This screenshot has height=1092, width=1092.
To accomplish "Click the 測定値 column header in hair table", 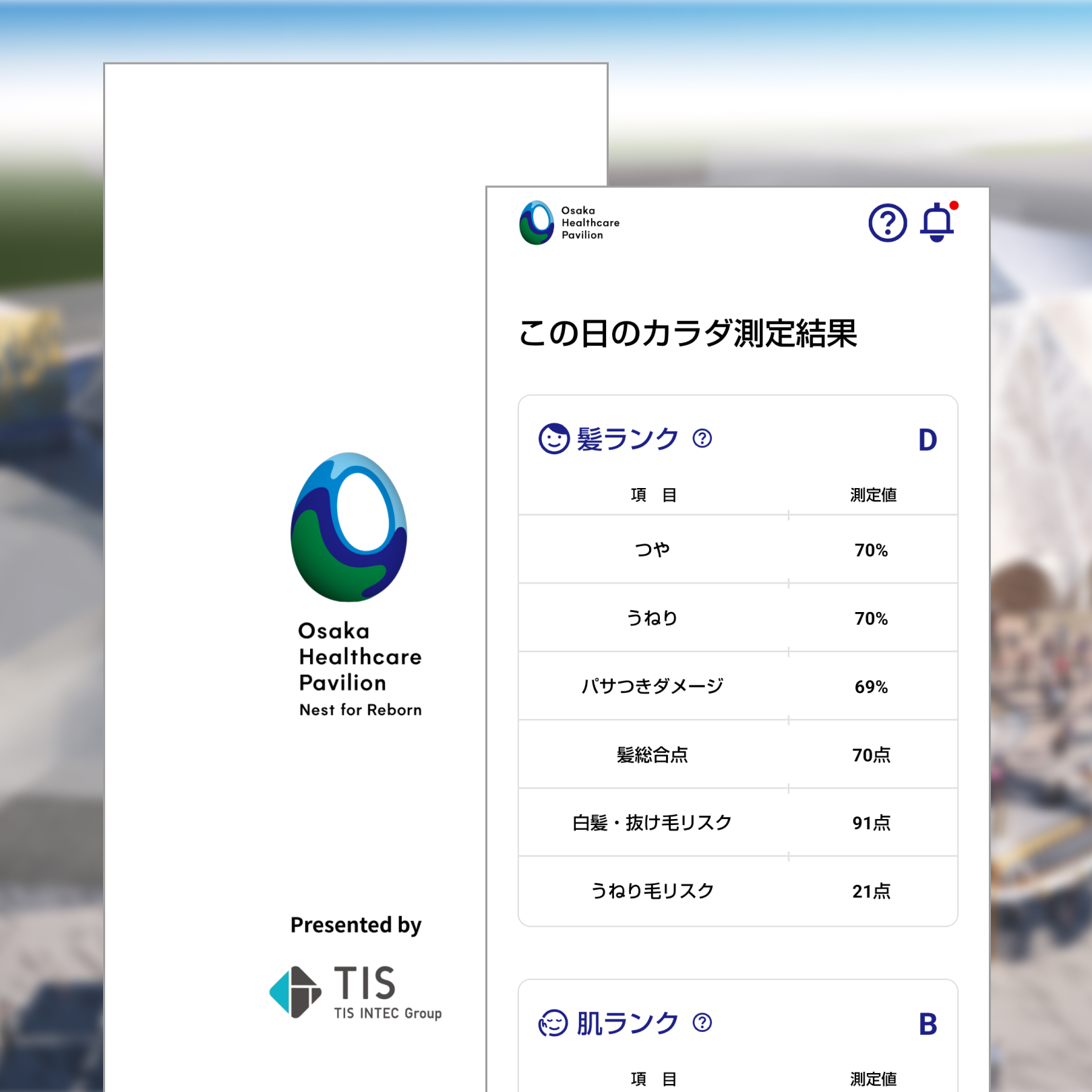I will tap(873, 495).
